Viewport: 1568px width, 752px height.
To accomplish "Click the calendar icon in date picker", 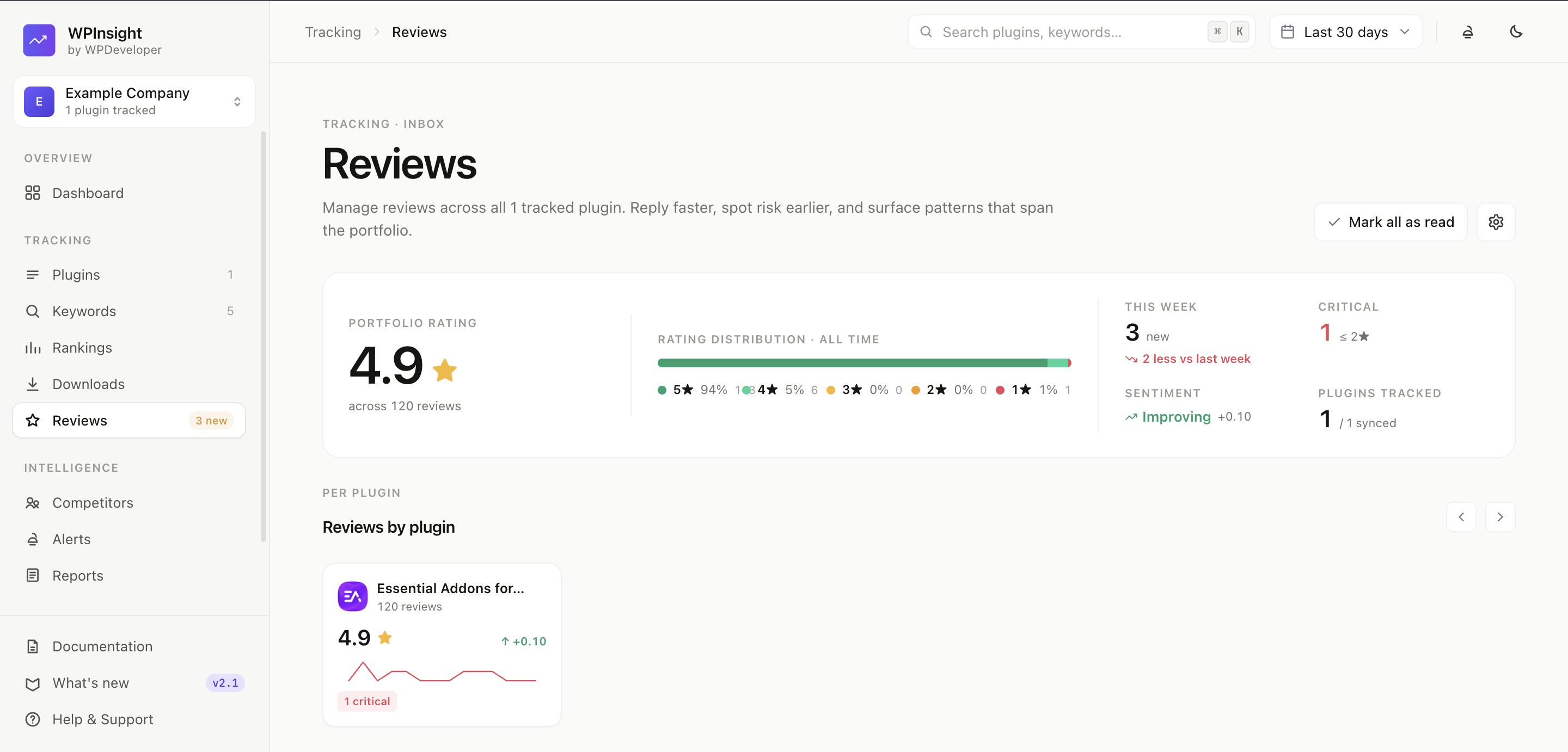I will [x=1288, y=32].
